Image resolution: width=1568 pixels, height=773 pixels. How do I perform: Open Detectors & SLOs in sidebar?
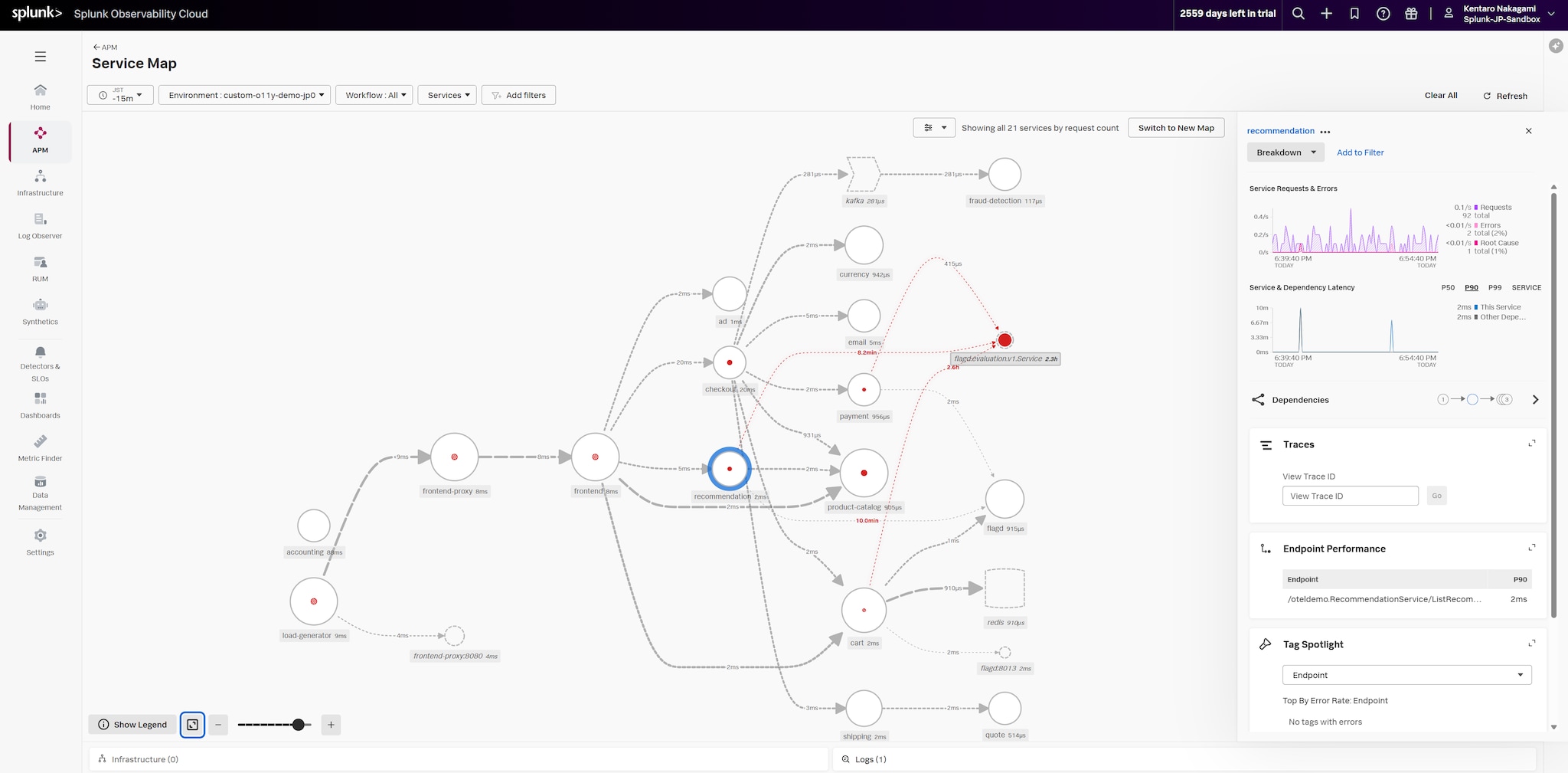(41, 364)
